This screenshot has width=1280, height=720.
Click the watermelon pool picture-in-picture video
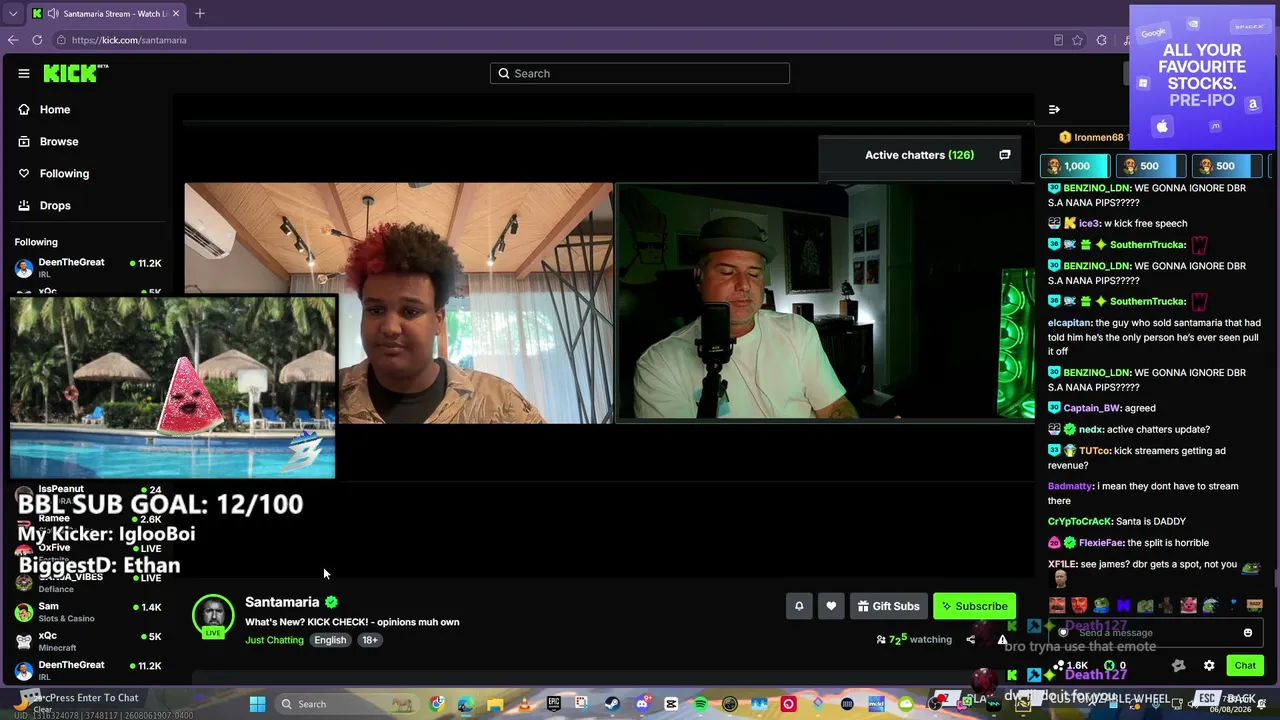point(173,388)
